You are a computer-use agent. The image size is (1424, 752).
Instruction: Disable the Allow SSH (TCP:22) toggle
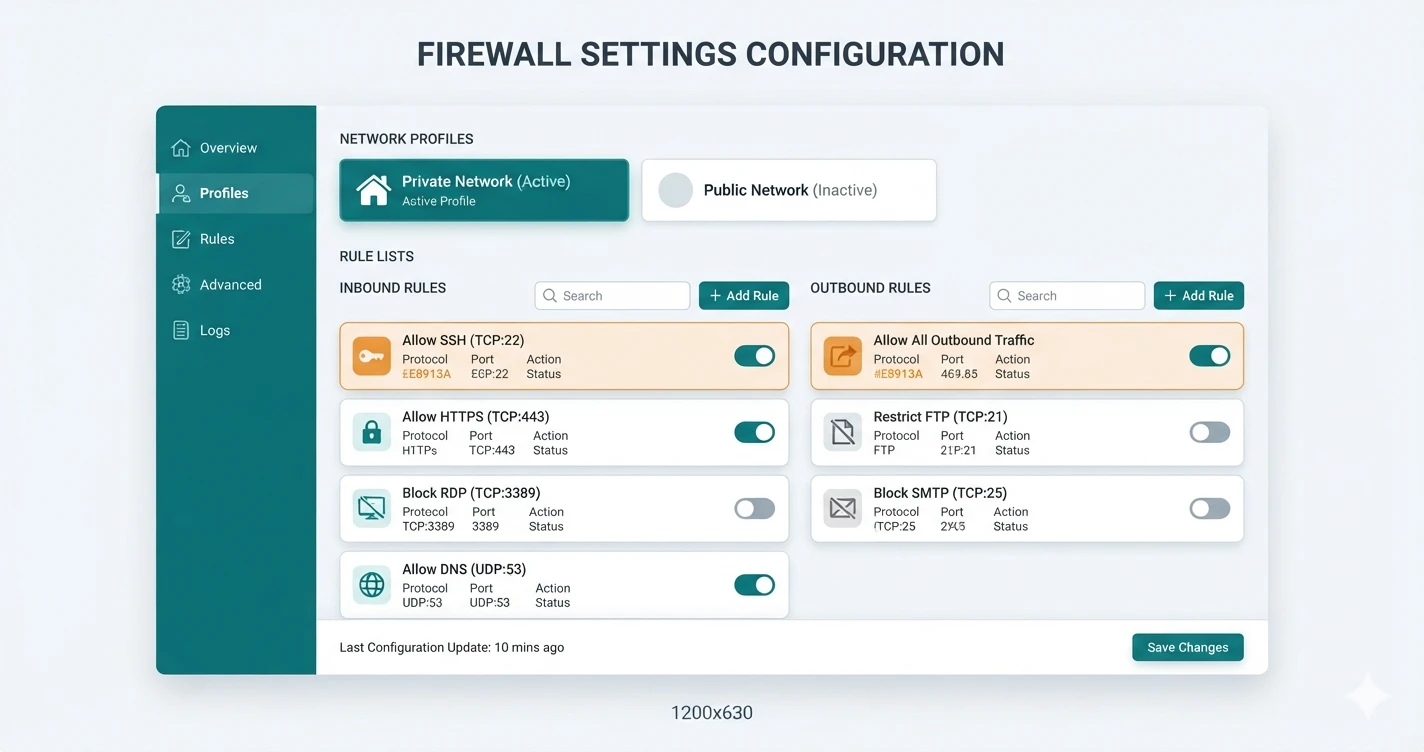click(x=755, y=356)
